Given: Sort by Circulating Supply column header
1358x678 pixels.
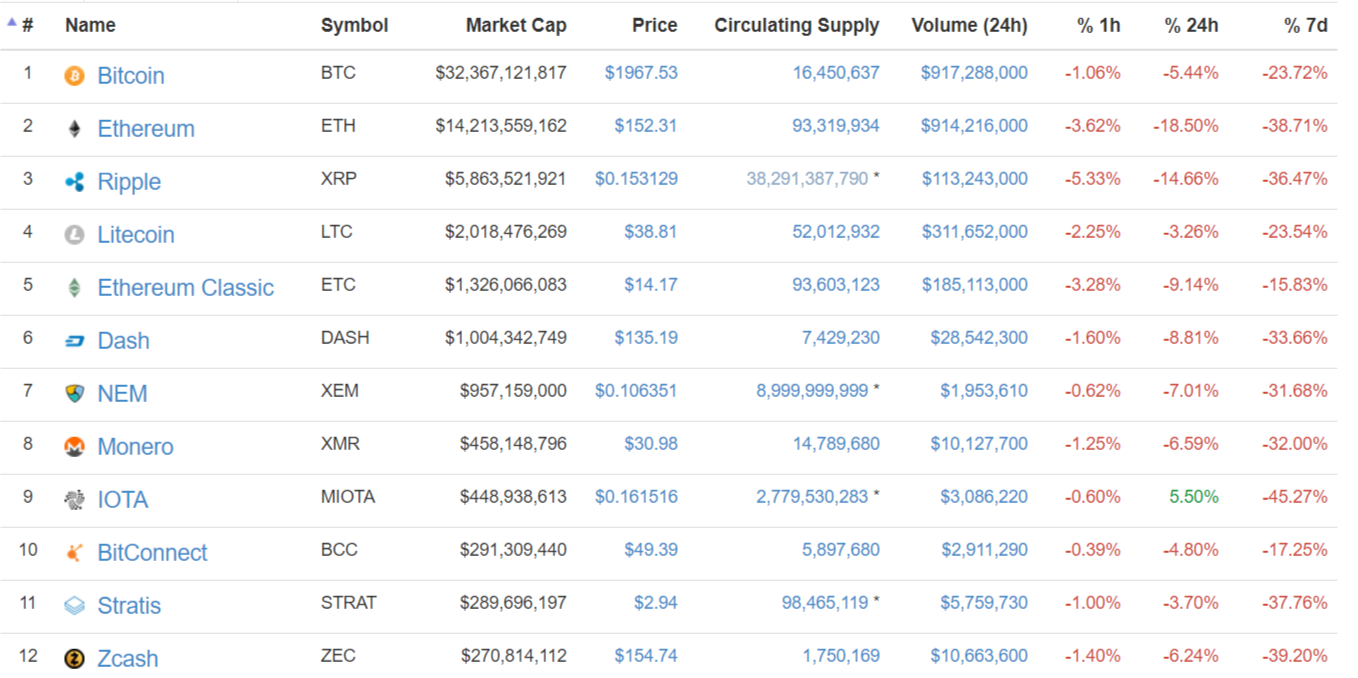Looking at the screenshot, I should coord(797,25).
